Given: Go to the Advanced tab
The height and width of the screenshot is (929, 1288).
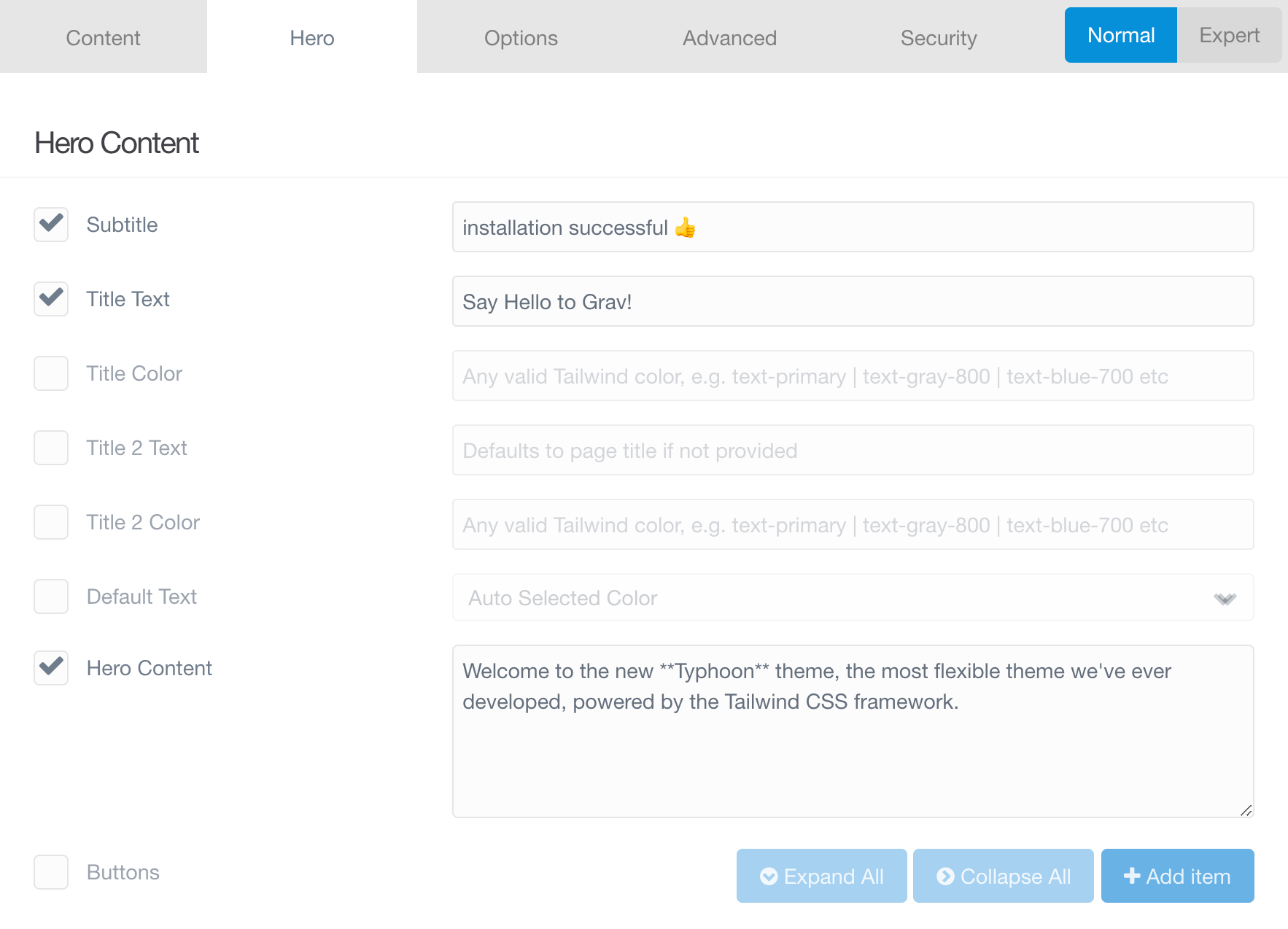Looking at the screenshot, I should coord(729,38).
